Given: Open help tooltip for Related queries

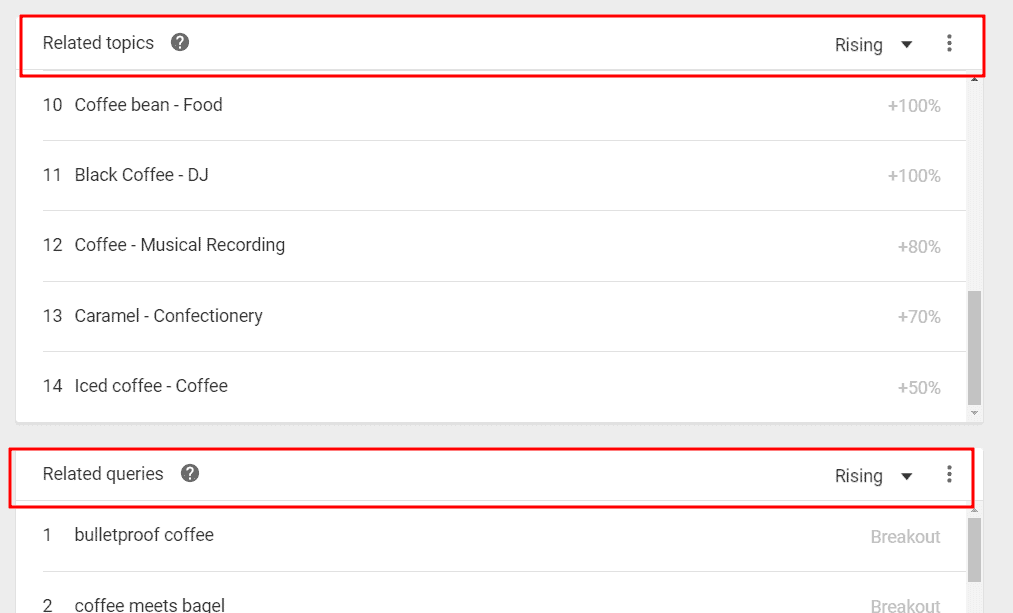Looking at the screenshot, I should pyautogui.click(x=189, y=473).
